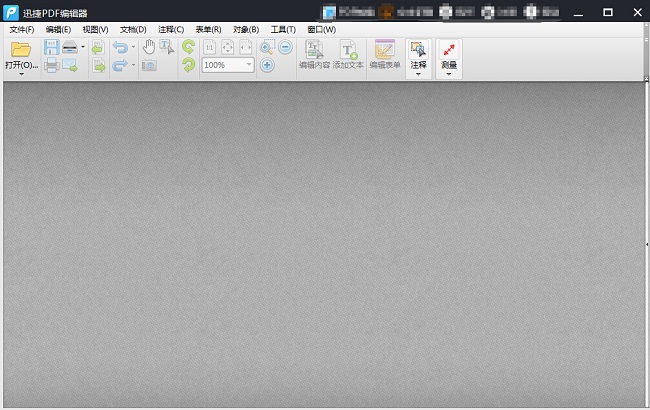Image resolution: width=650 pixels, height=410 pixels.
Task: Rotate view counterclockwise with upper green arrow
Action: coord(189,47)
